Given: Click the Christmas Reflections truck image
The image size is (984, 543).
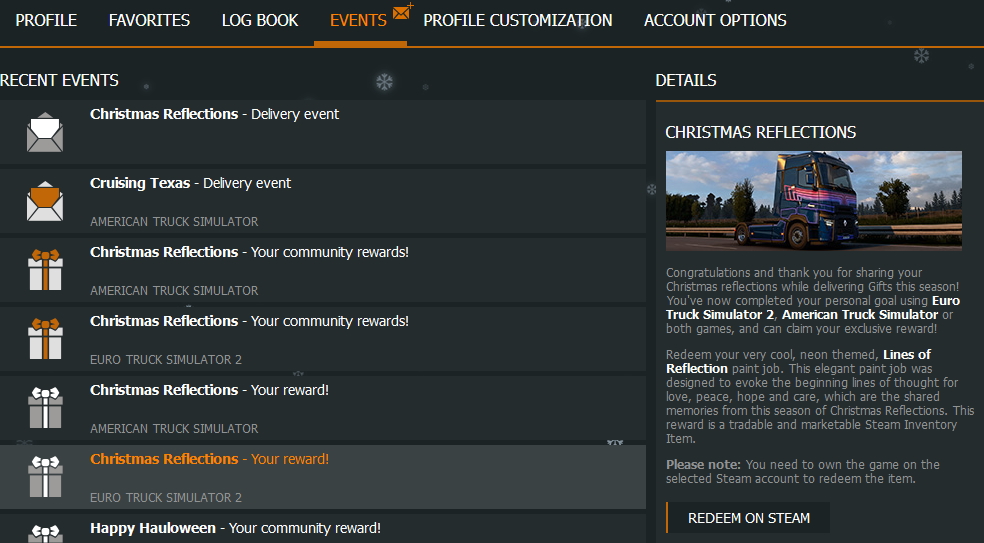Looking at the screenshot, I should tap(813, 201).
